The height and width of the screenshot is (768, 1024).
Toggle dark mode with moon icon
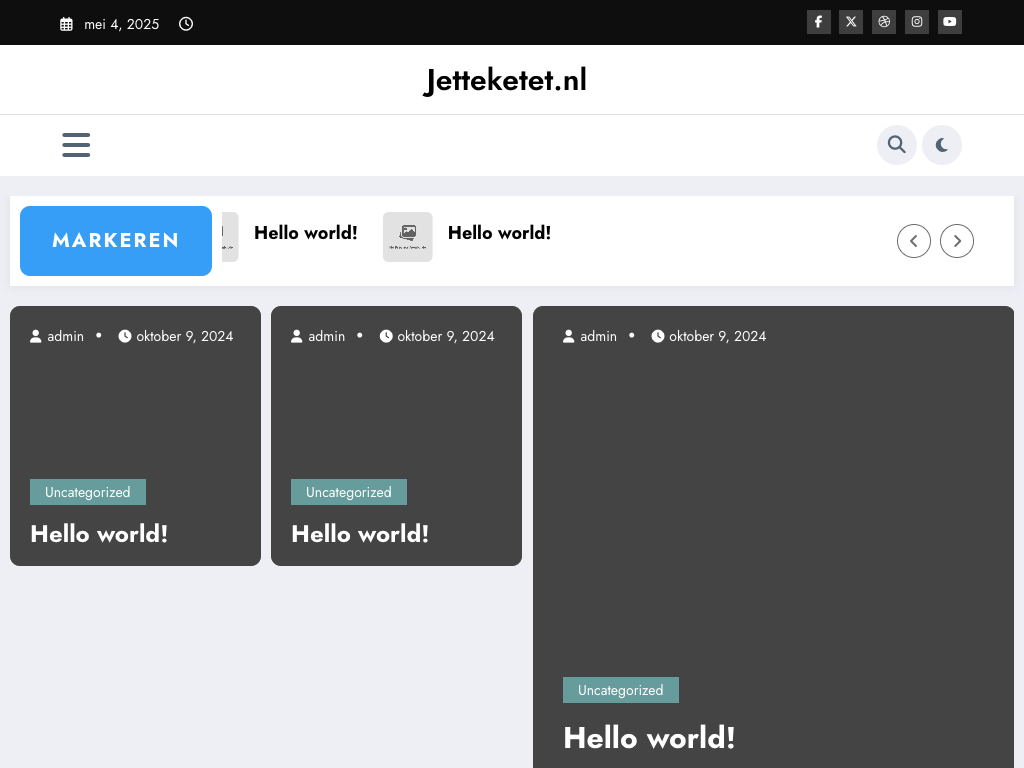click(x=942, y=145)
